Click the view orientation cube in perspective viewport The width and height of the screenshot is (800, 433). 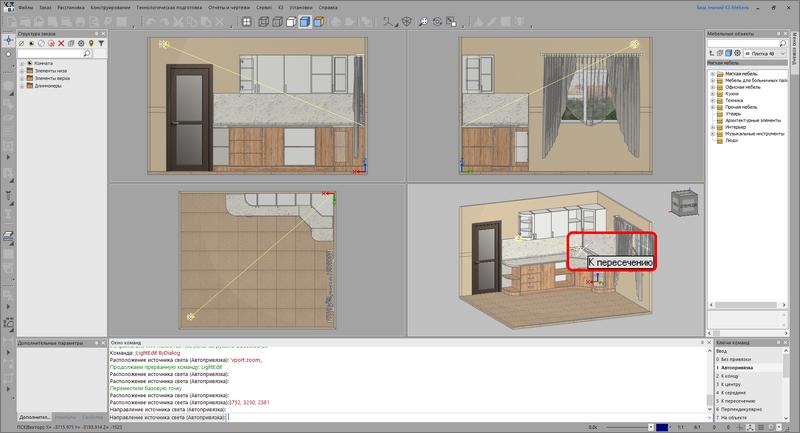coord(684,202)
